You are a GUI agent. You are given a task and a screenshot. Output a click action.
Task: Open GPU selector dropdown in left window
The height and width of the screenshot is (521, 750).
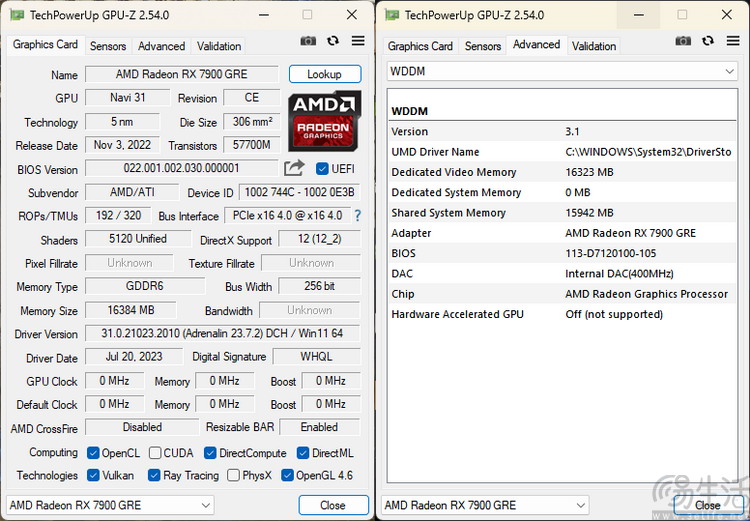tap(110, 505)
